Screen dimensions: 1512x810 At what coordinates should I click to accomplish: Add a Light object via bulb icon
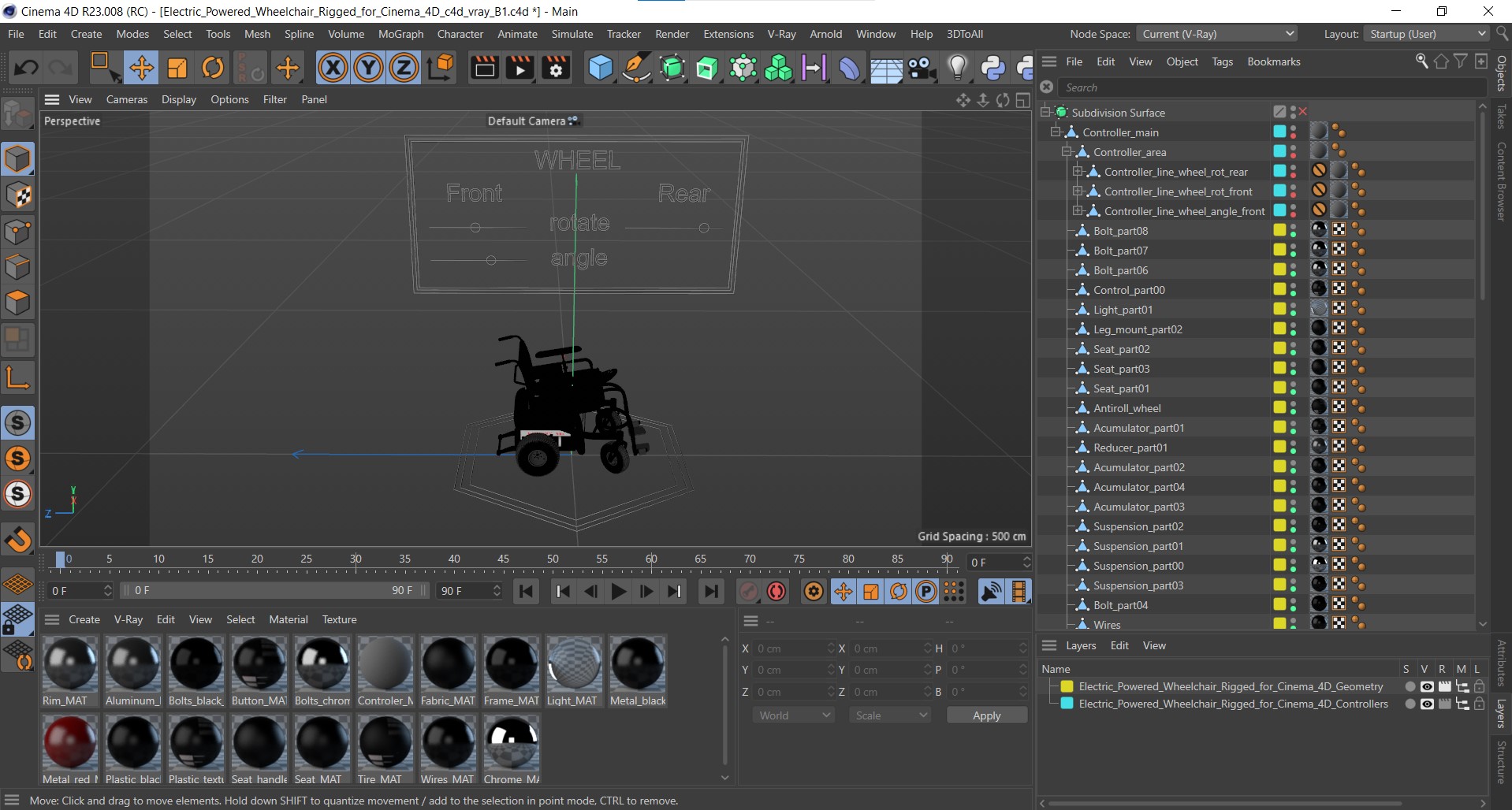pyautogui.click(x=957, y=68)
